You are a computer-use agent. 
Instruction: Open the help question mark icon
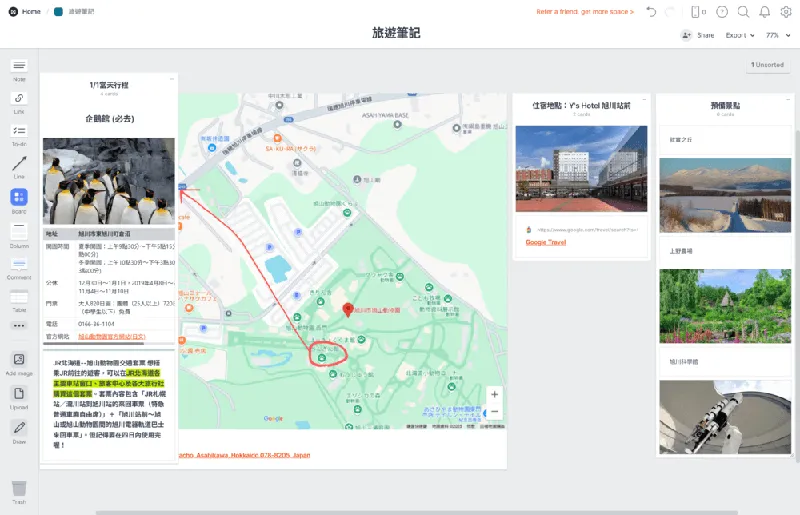pyautogui.click(x=721, y=12)
